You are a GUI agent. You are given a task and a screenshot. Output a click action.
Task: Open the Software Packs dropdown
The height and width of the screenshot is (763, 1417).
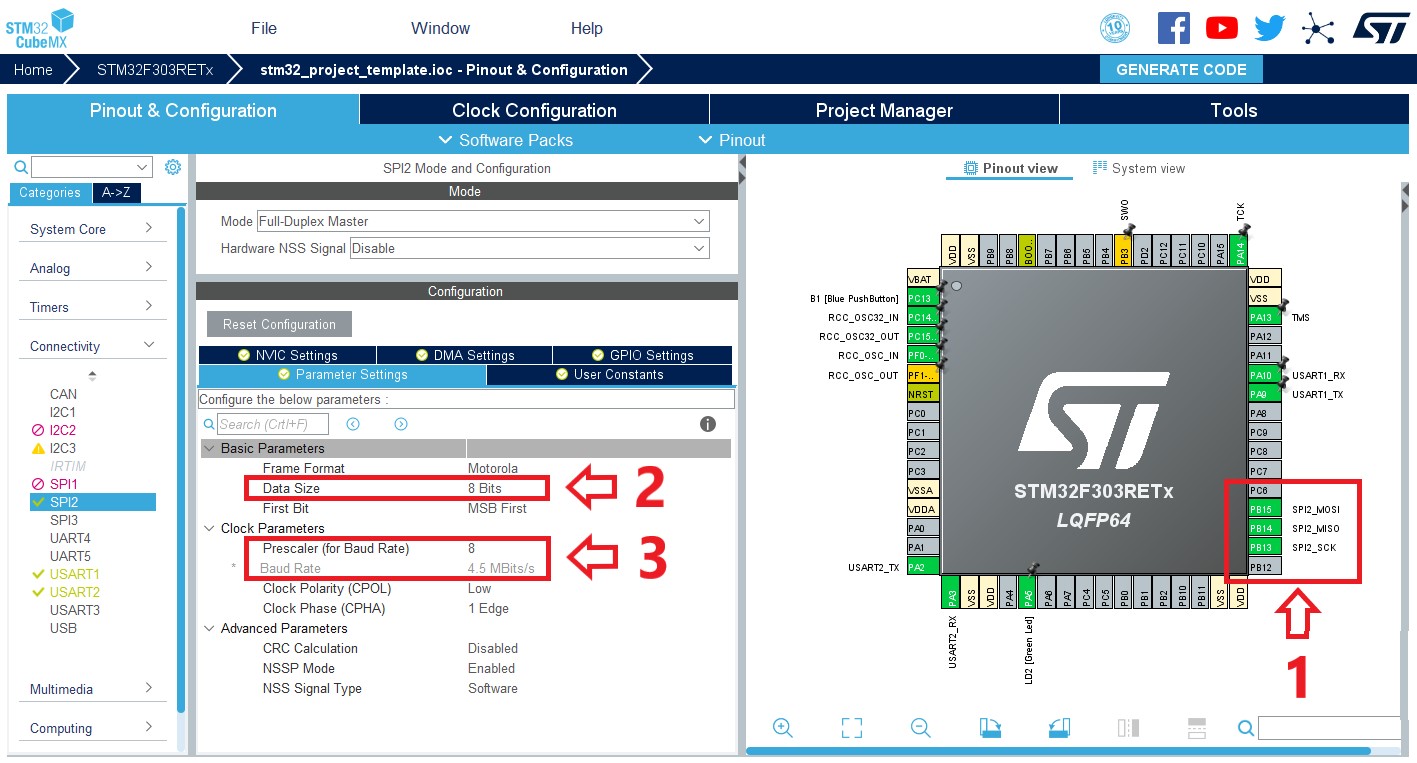505,140
